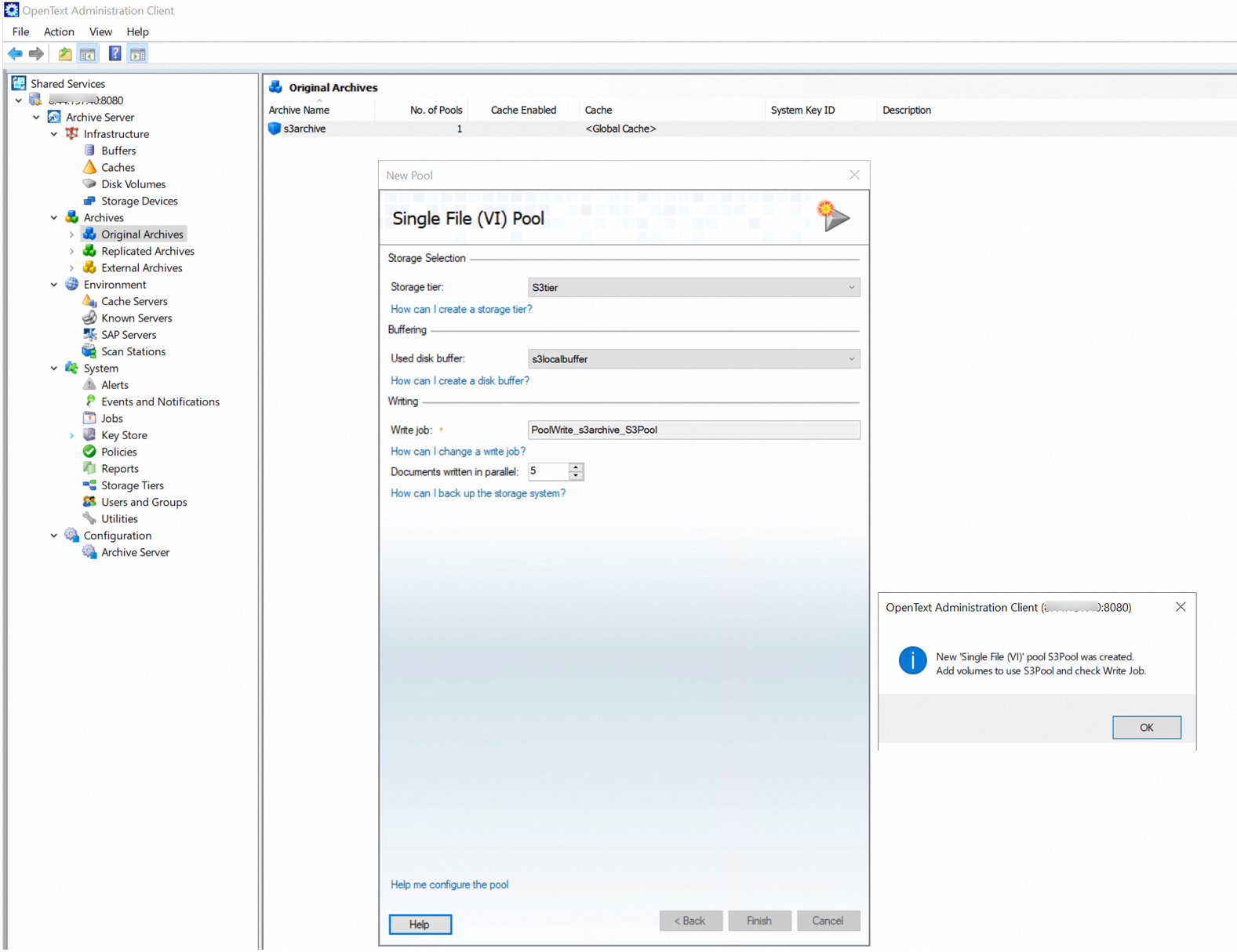
Task: Select Archive Server under Configuration
Action: pyautogui.click(x=135, y=552)
